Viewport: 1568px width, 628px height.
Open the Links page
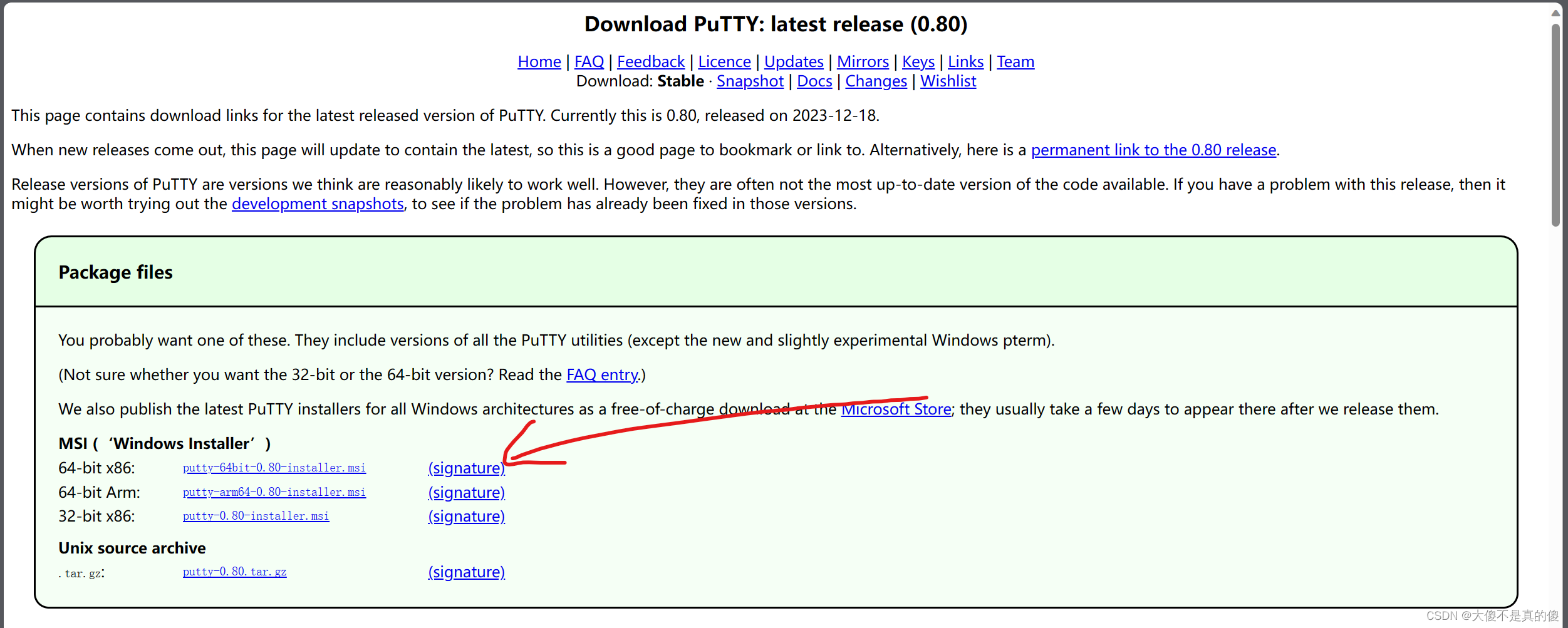pos(965,62)
